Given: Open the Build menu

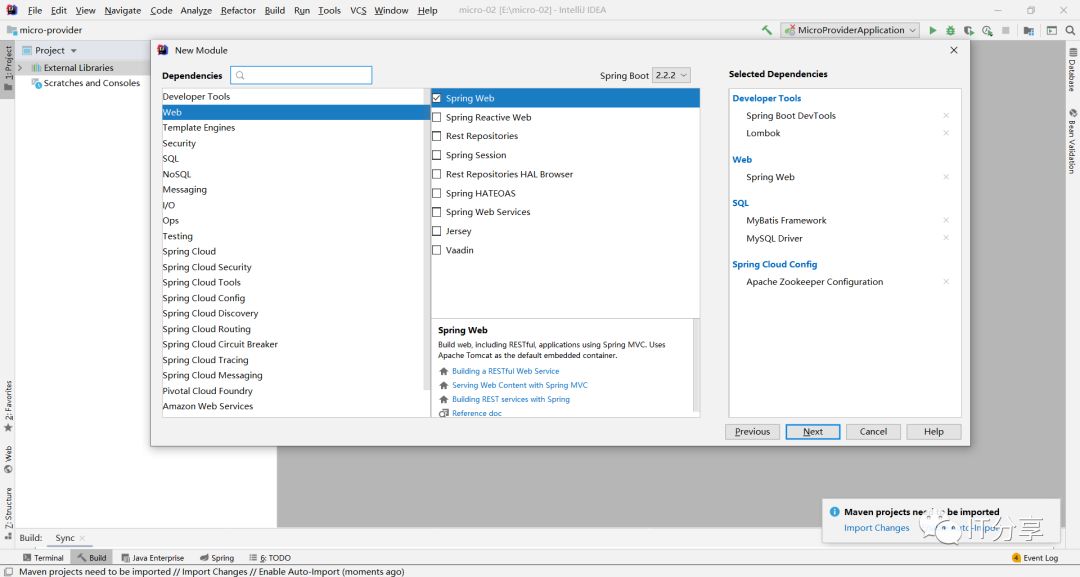Looking at the screenshot, I should click(275, 10).
